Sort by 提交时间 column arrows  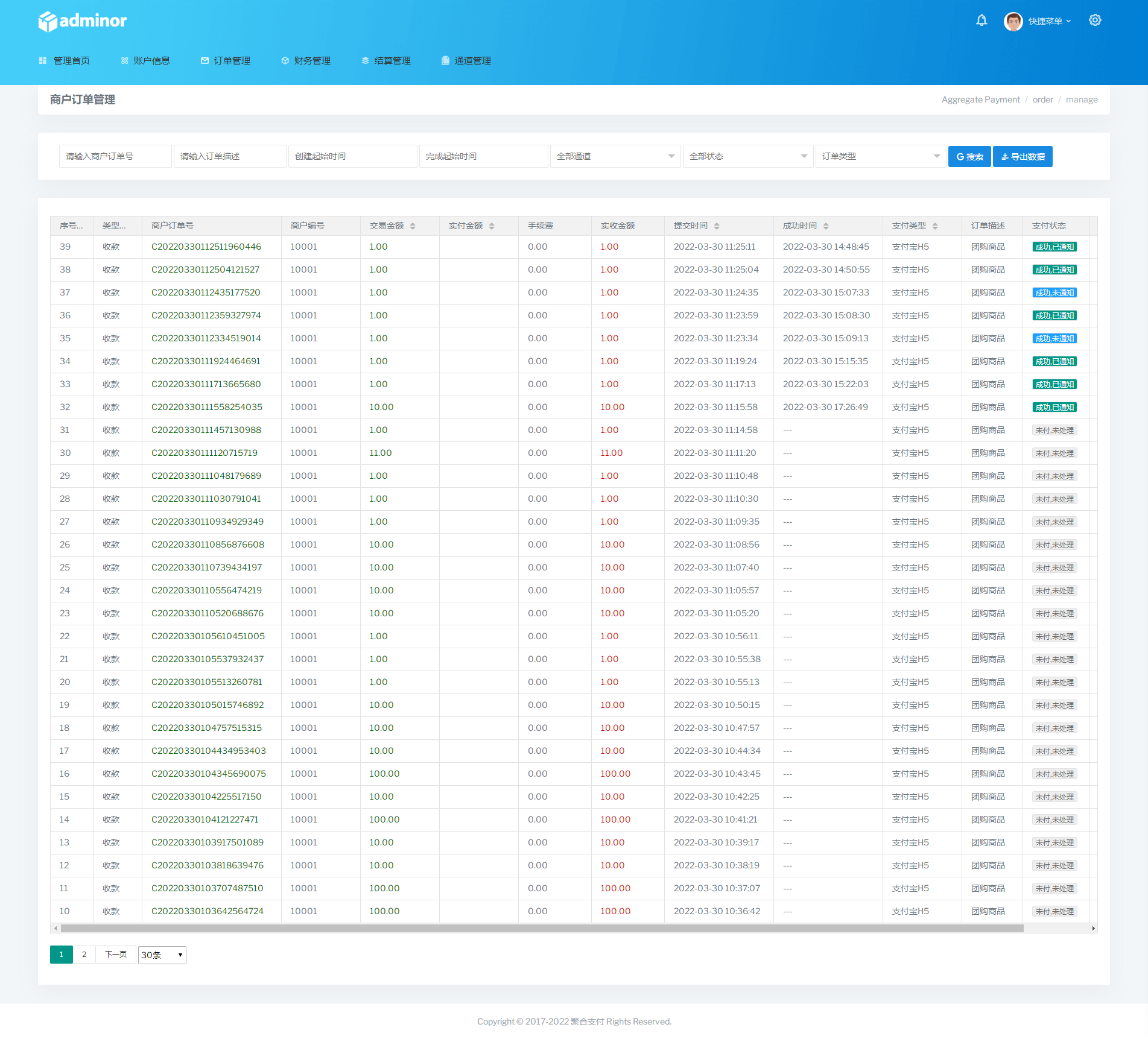(x=717, y=226)
